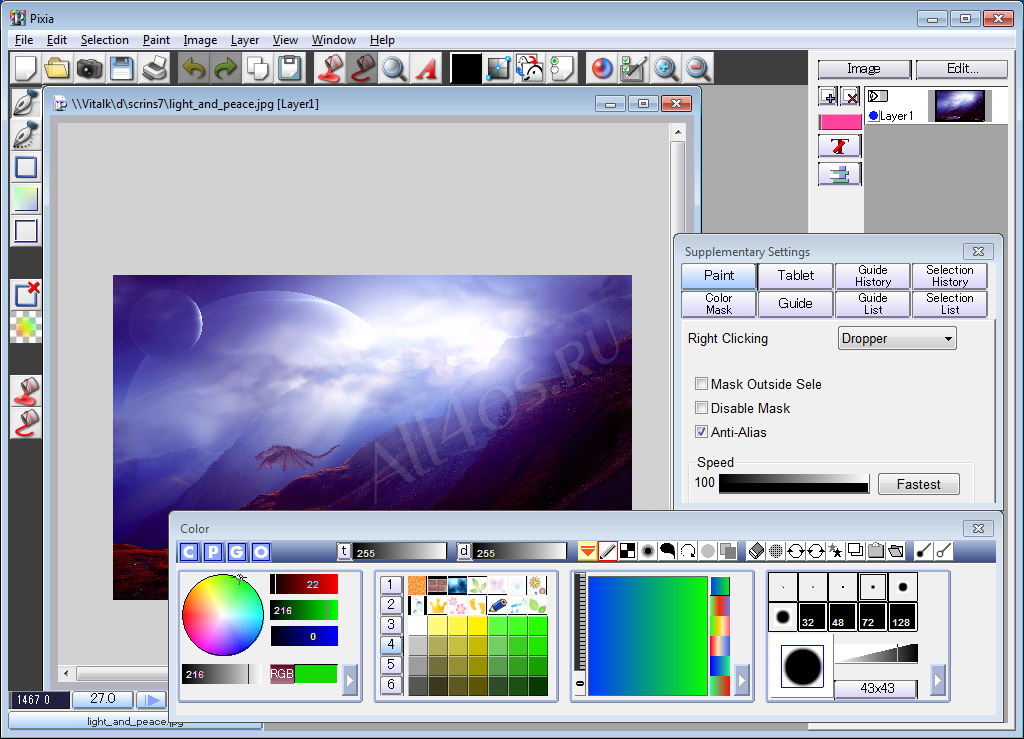The image size is (1024, 739).
Task: Uncheck the Anti-Alias checkbox
Action: (x=701, y=432)
